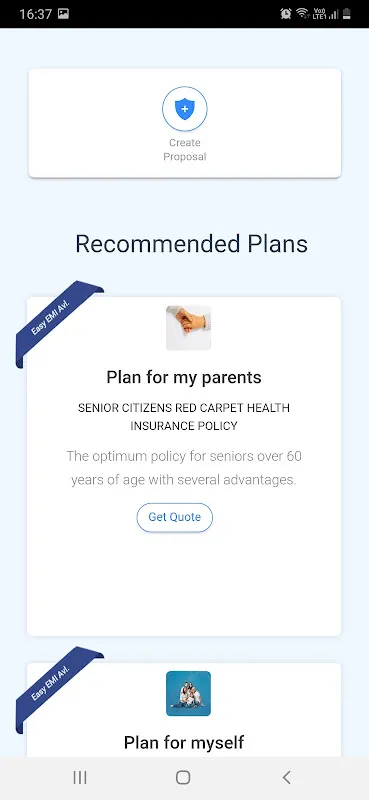Tap the Wi-Fi status icon

coord(302,14)
